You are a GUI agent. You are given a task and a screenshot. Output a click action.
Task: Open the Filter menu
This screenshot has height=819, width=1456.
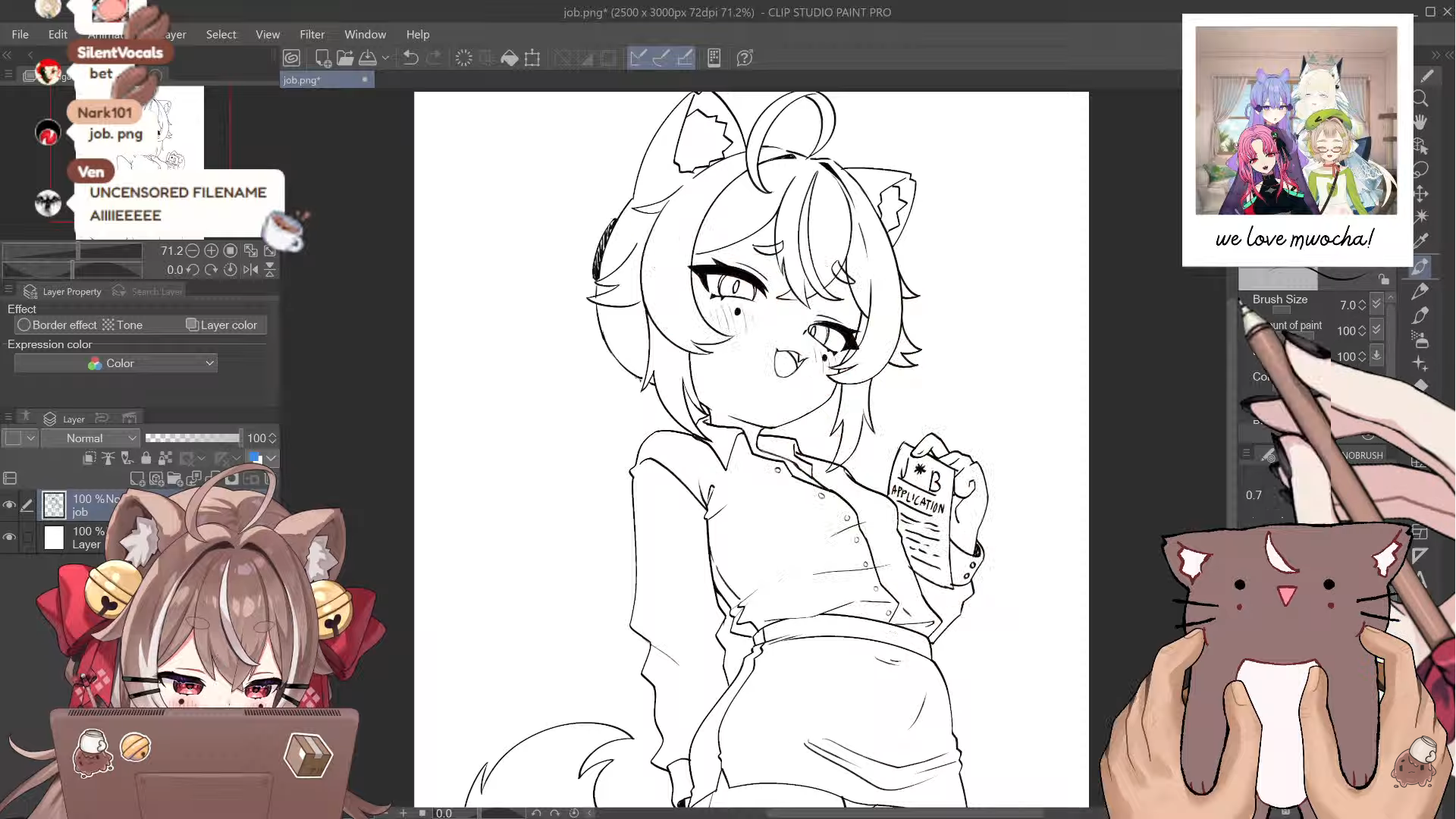pyautogui.click(x=312, y=35)
